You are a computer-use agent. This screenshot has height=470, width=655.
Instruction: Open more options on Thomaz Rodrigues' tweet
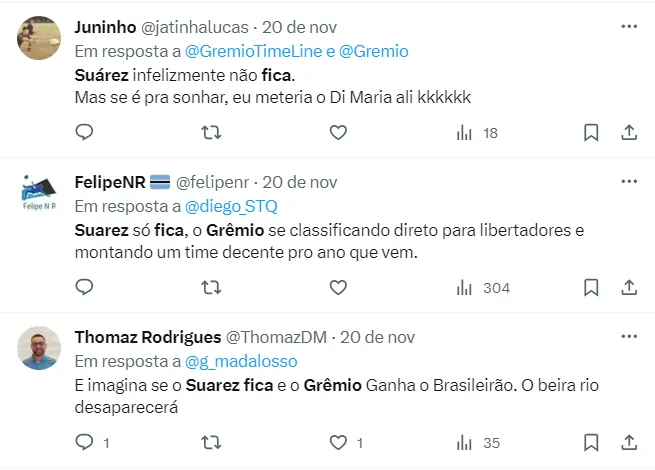tap(629, 337)
